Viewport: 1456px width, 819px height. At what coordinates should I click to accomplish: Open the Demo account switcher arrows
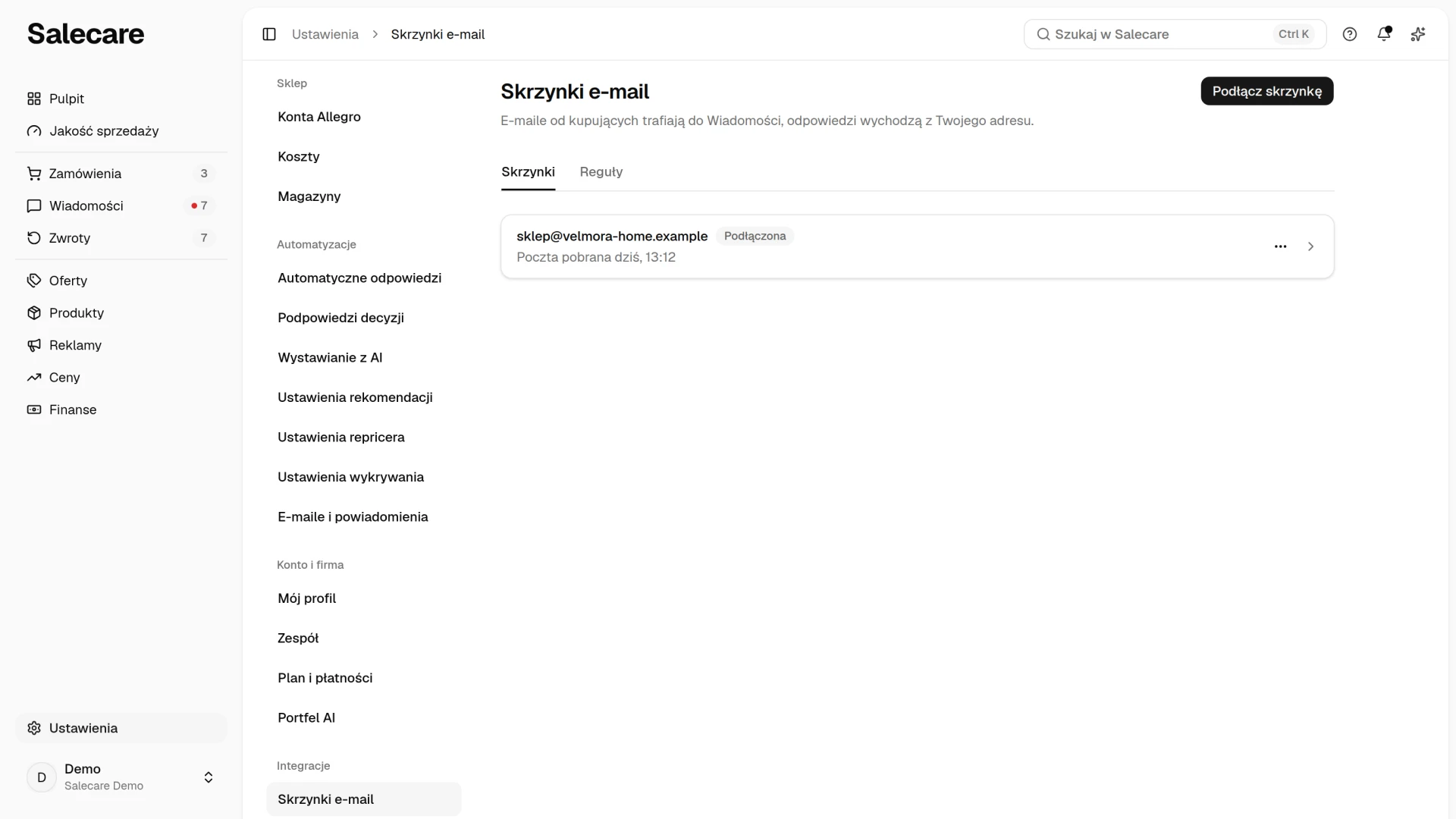(x=209, y=777)
